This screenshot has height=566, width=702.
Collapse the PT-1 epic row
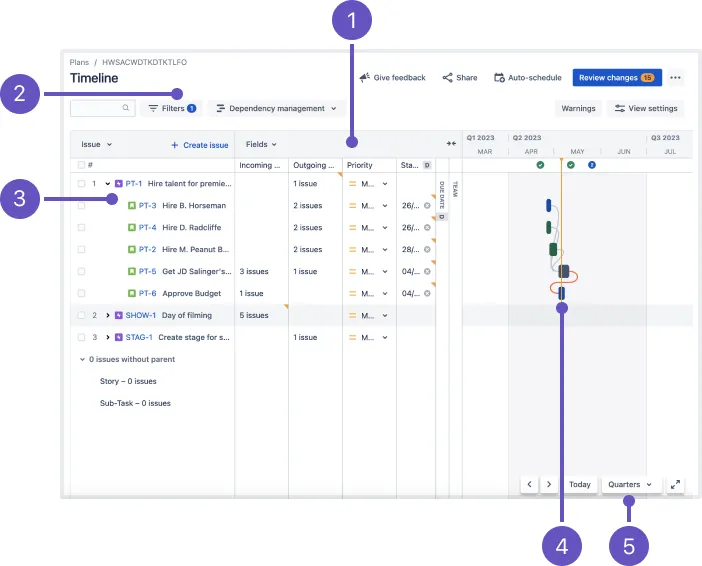coord(107,184)
